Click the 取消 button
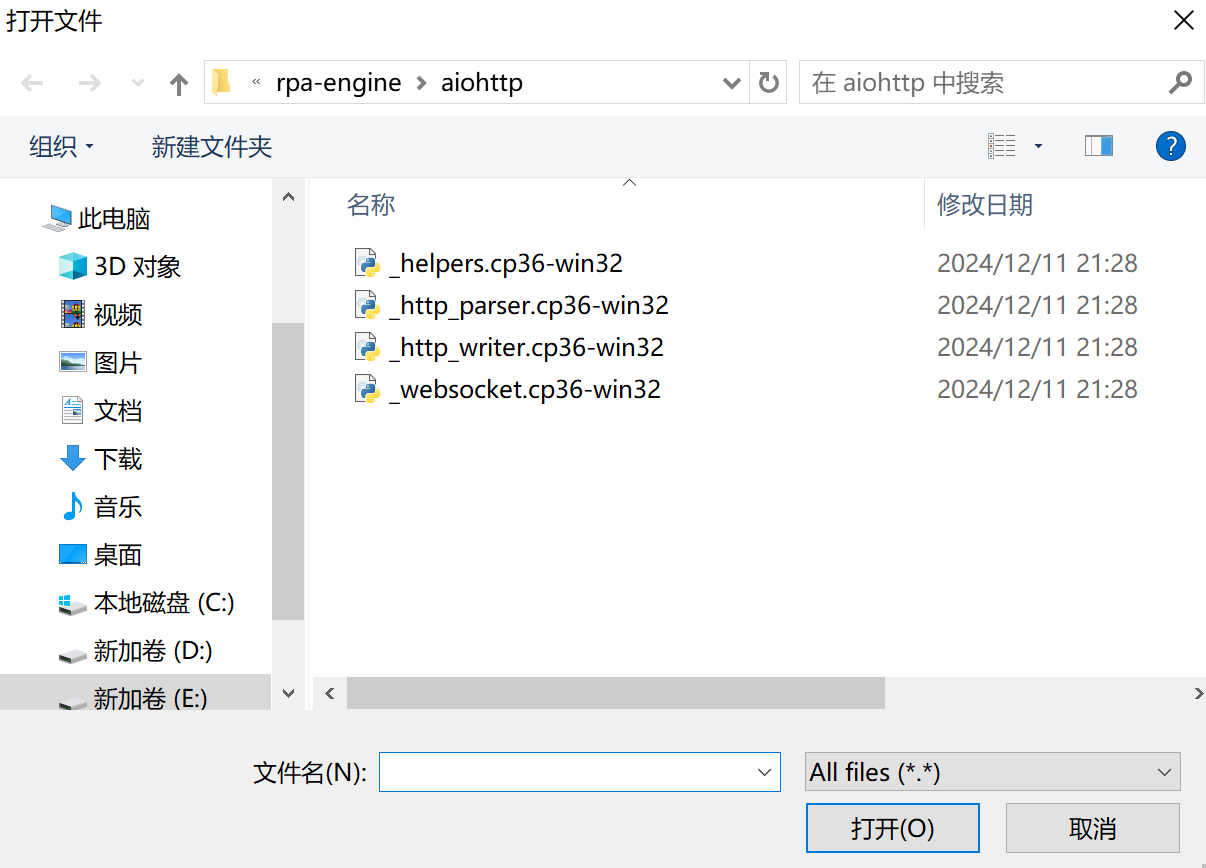Image resolution: width=1206 pixels, height=868 pixels. click(x=1092, y=829)
